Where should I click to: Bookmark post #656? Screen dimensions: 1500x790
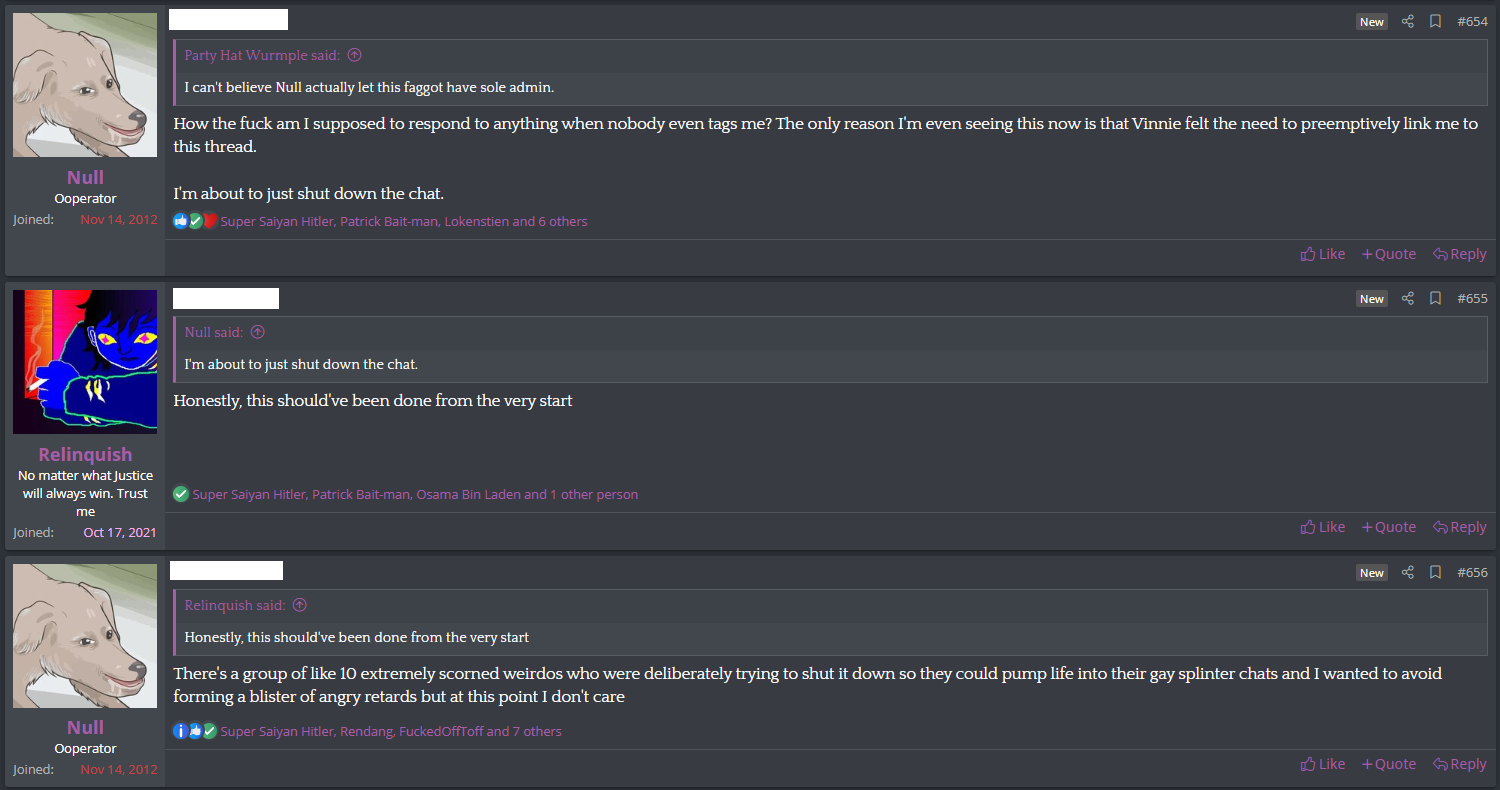[x=1435, y=572]
